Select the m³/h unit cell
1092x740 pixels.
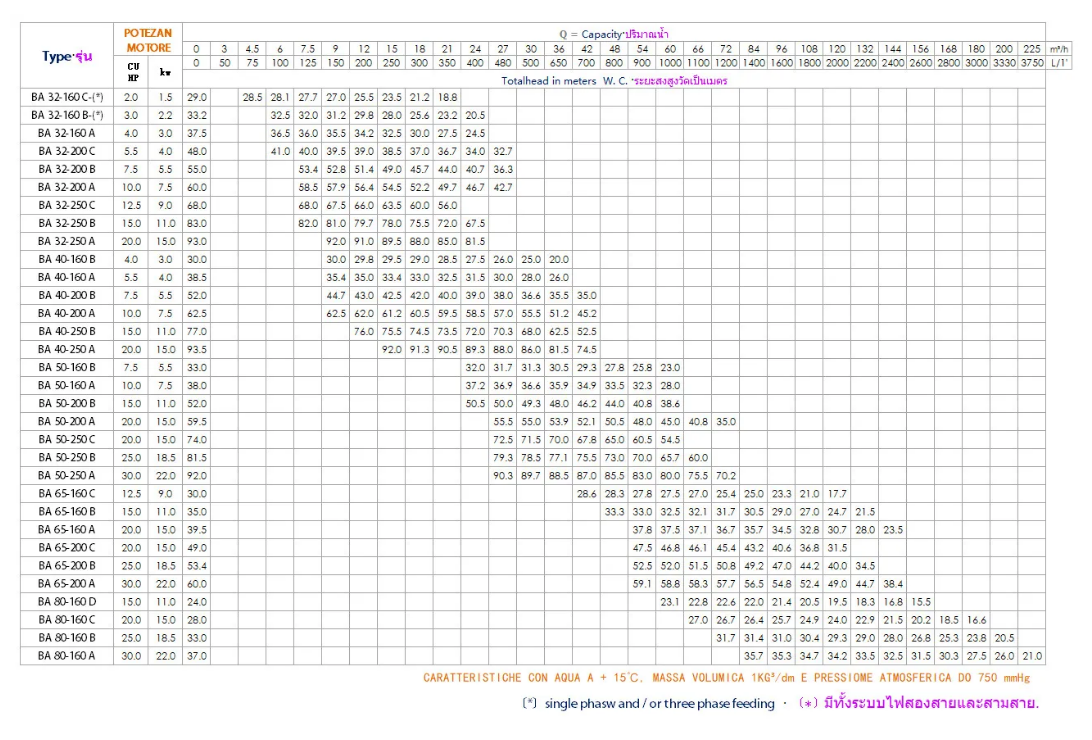tap(1059, 48)
